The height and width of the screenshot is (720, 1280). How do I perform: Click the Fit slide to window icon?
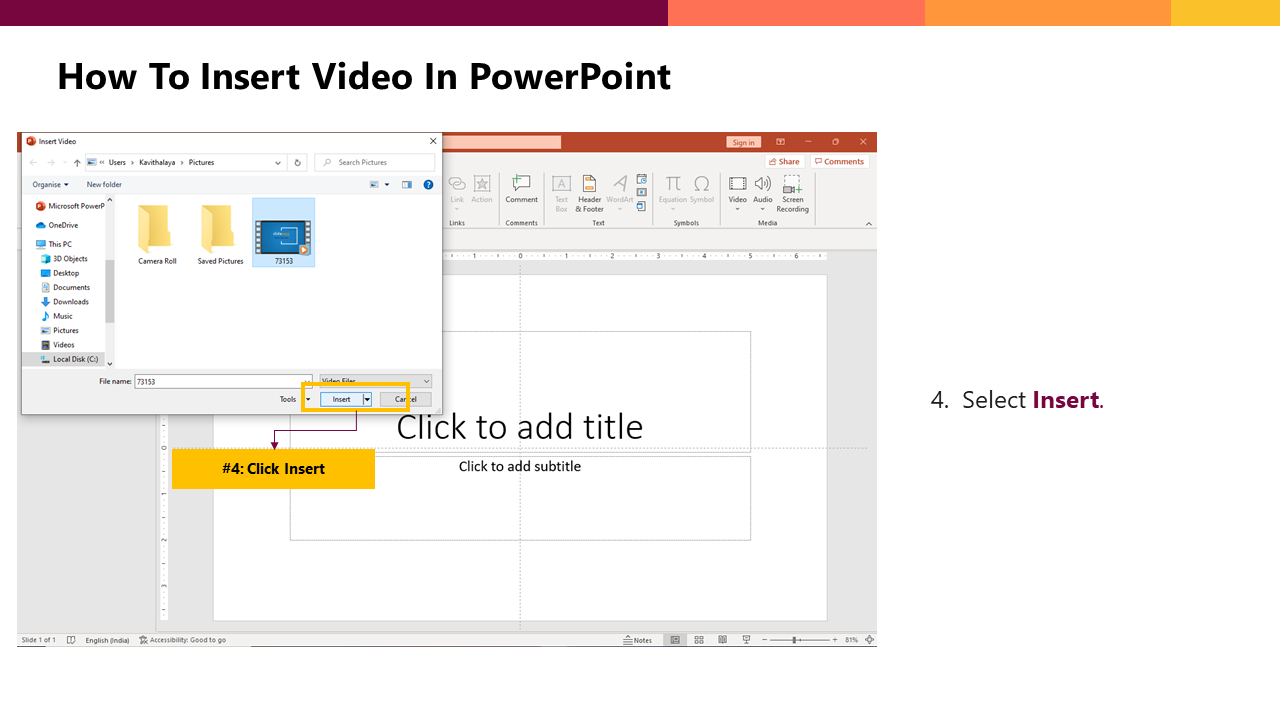[x=870, y=640]
